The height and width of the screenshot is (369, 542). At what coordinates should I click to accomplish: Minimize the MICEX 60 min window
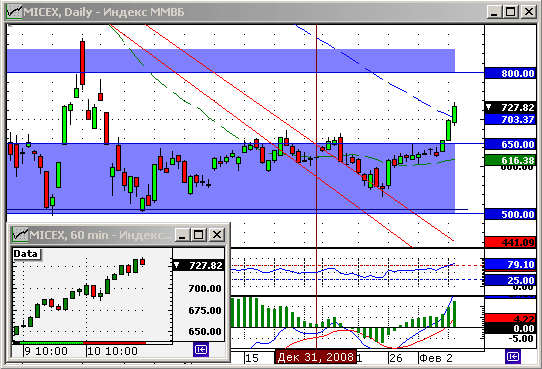tap(182, 235)
